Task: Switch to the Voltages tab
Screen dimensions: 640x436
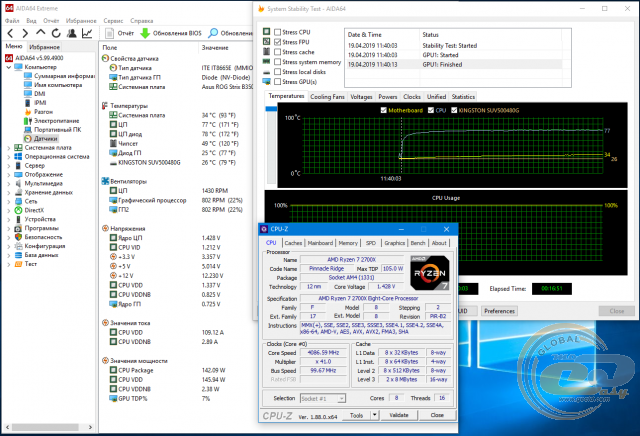Action: [361, 97]
